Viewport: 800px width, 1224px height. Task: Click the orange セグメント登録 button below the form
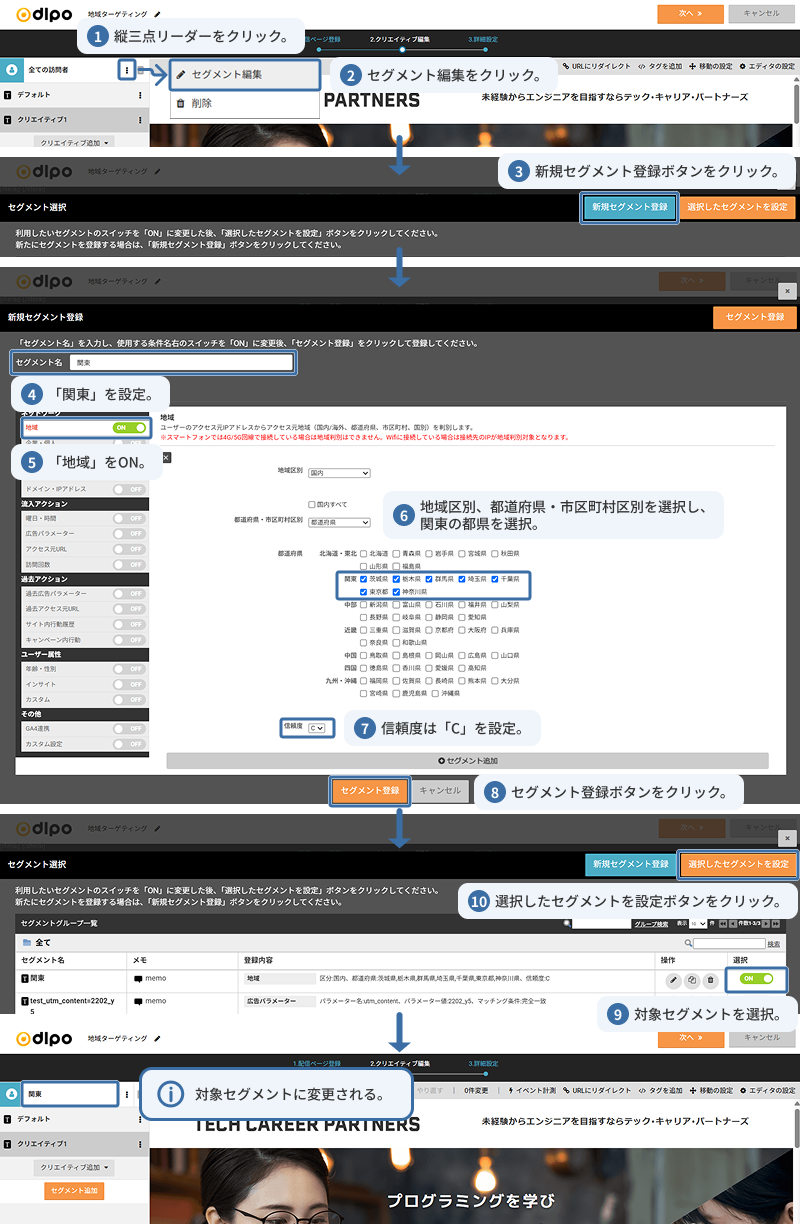pyautogui.click(x=370, y=790)
